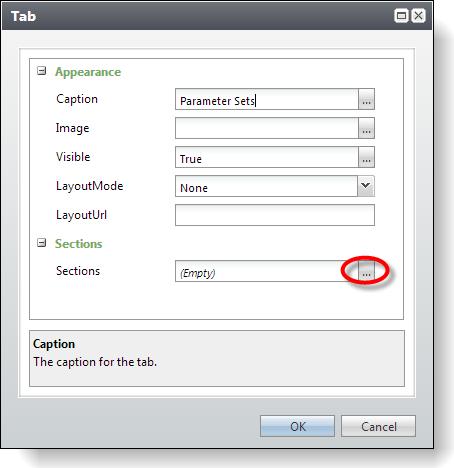Select the Sections field showing (Empty)

pos(267,271)
